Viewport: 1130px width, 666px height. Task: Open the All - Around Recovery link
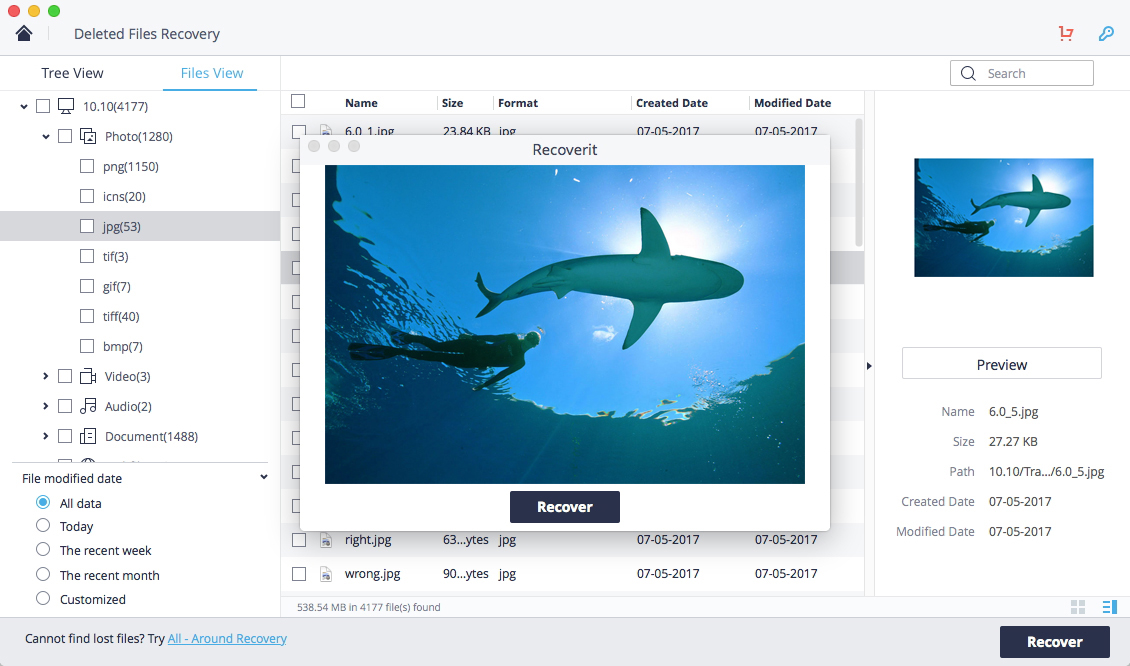pyautogui.click(x=227, y=638)
